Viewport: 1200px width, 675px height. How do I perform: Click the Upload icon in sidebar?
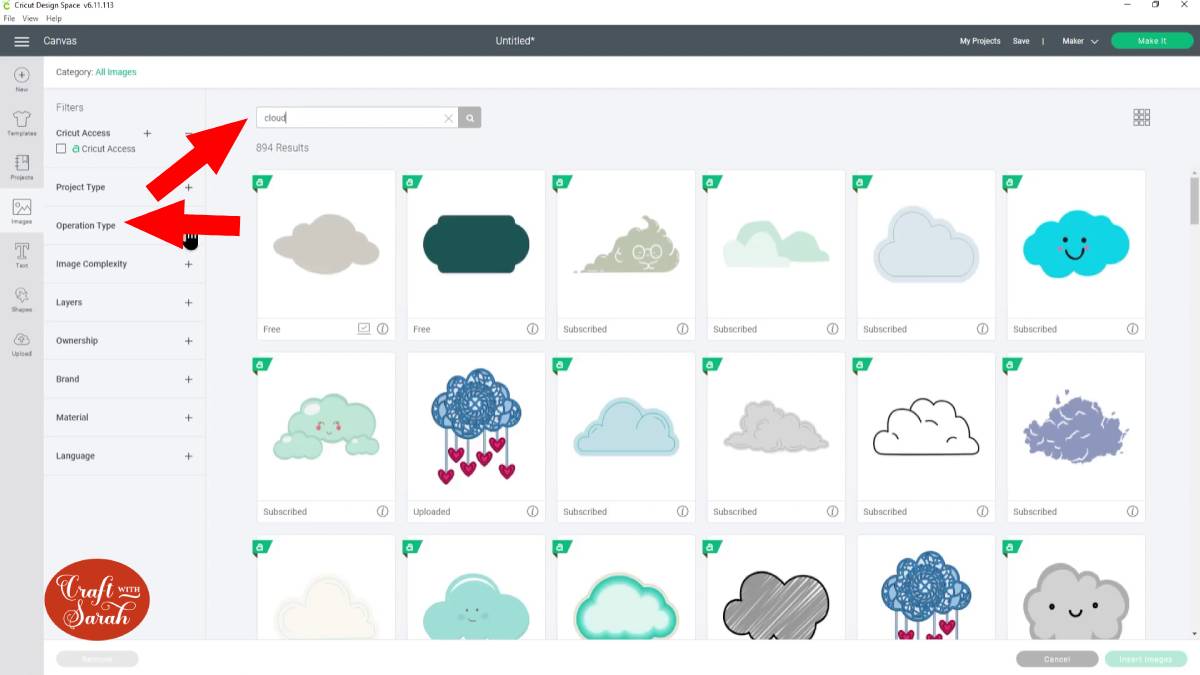(x=22, y=343)
